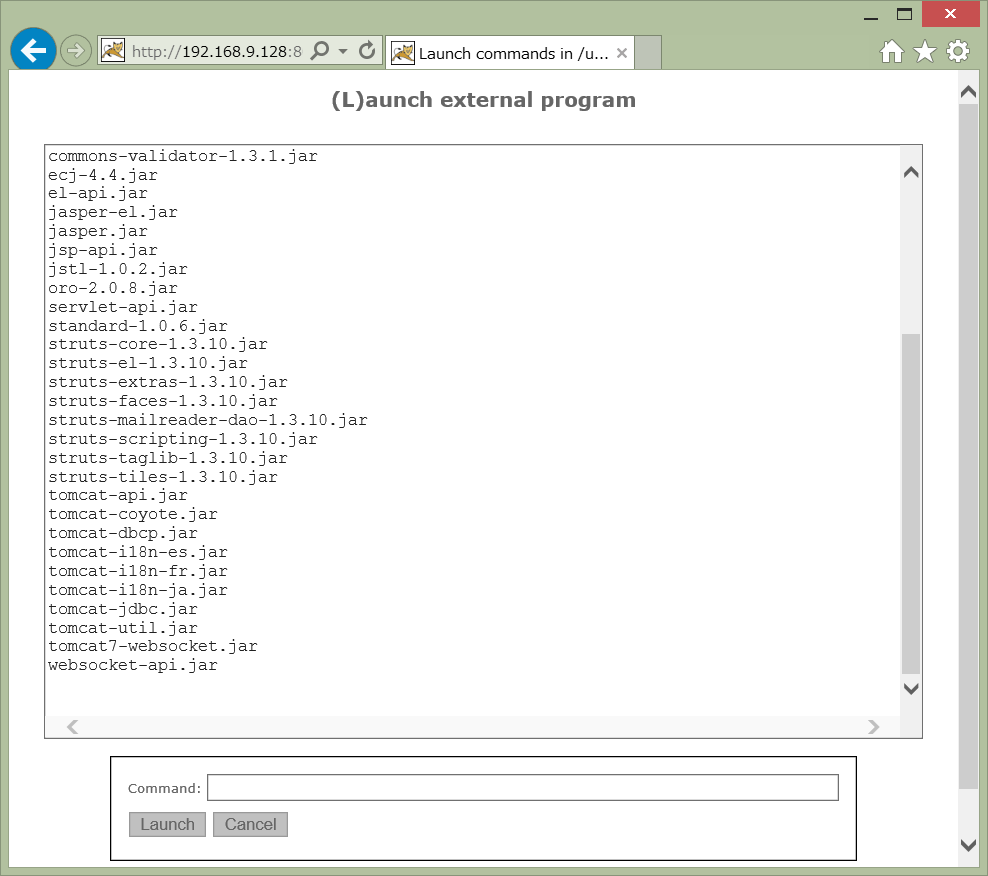This screenshot has height=876, width=988.
Task: Open Favorites with the star icon
Action: click(x=925, y=52)
